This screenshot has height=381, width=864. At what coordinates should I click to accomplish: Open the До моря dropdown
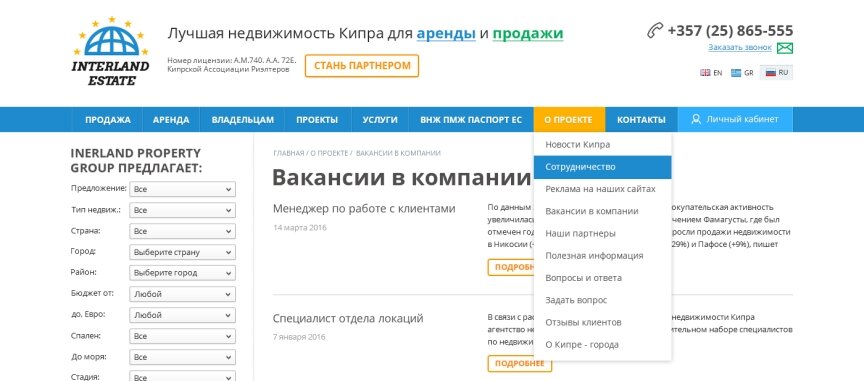pos(182,357)
